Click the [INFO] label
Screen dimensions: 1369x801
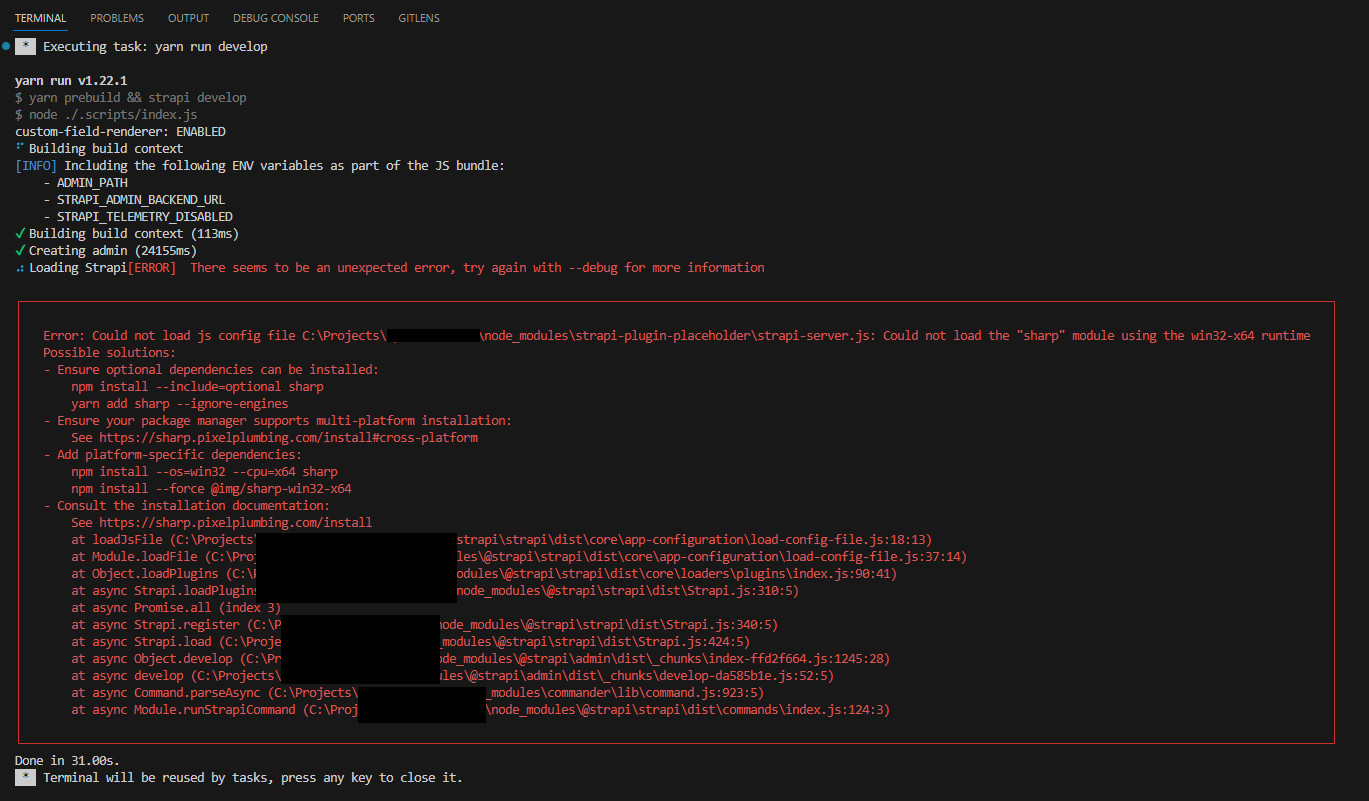tap(36, 165)
